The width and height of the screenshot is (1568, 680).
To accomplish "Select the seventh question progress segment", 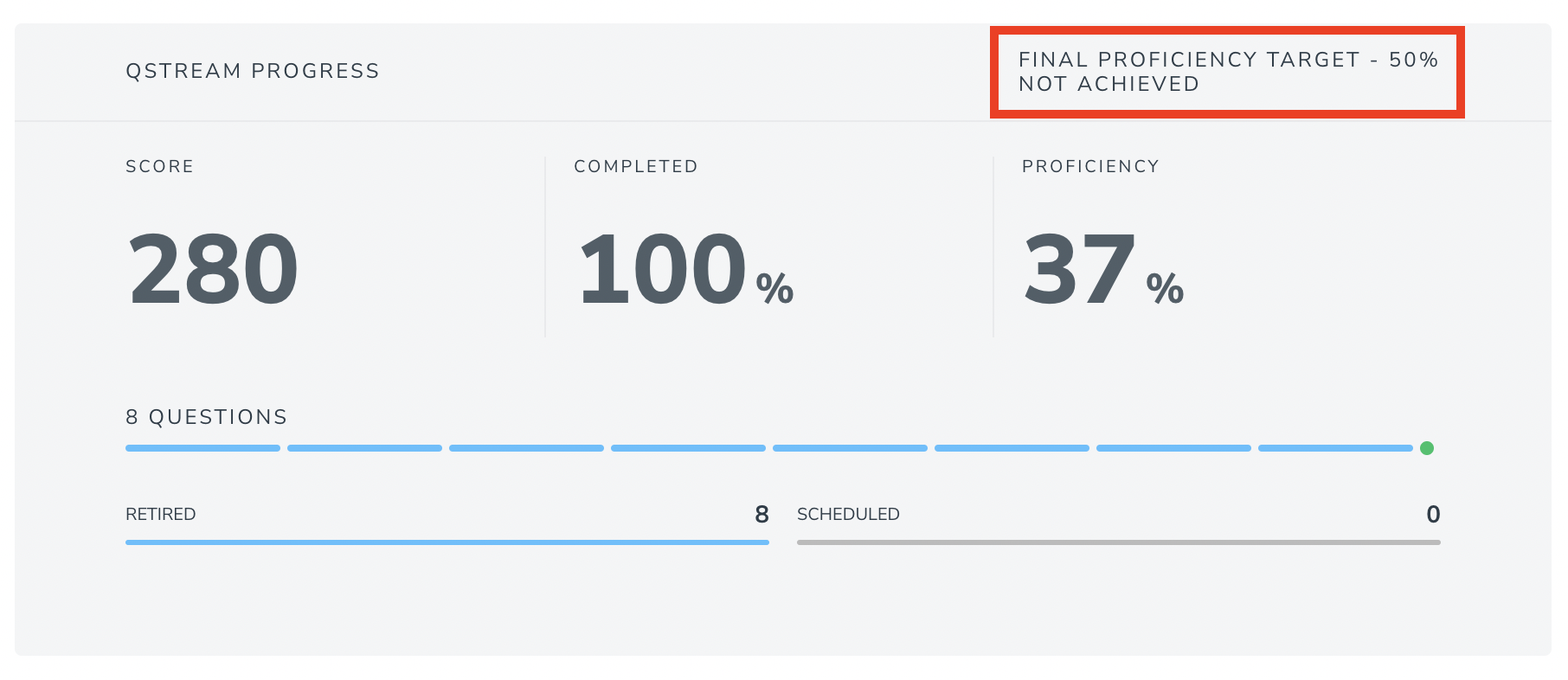I will (1173, 448).
